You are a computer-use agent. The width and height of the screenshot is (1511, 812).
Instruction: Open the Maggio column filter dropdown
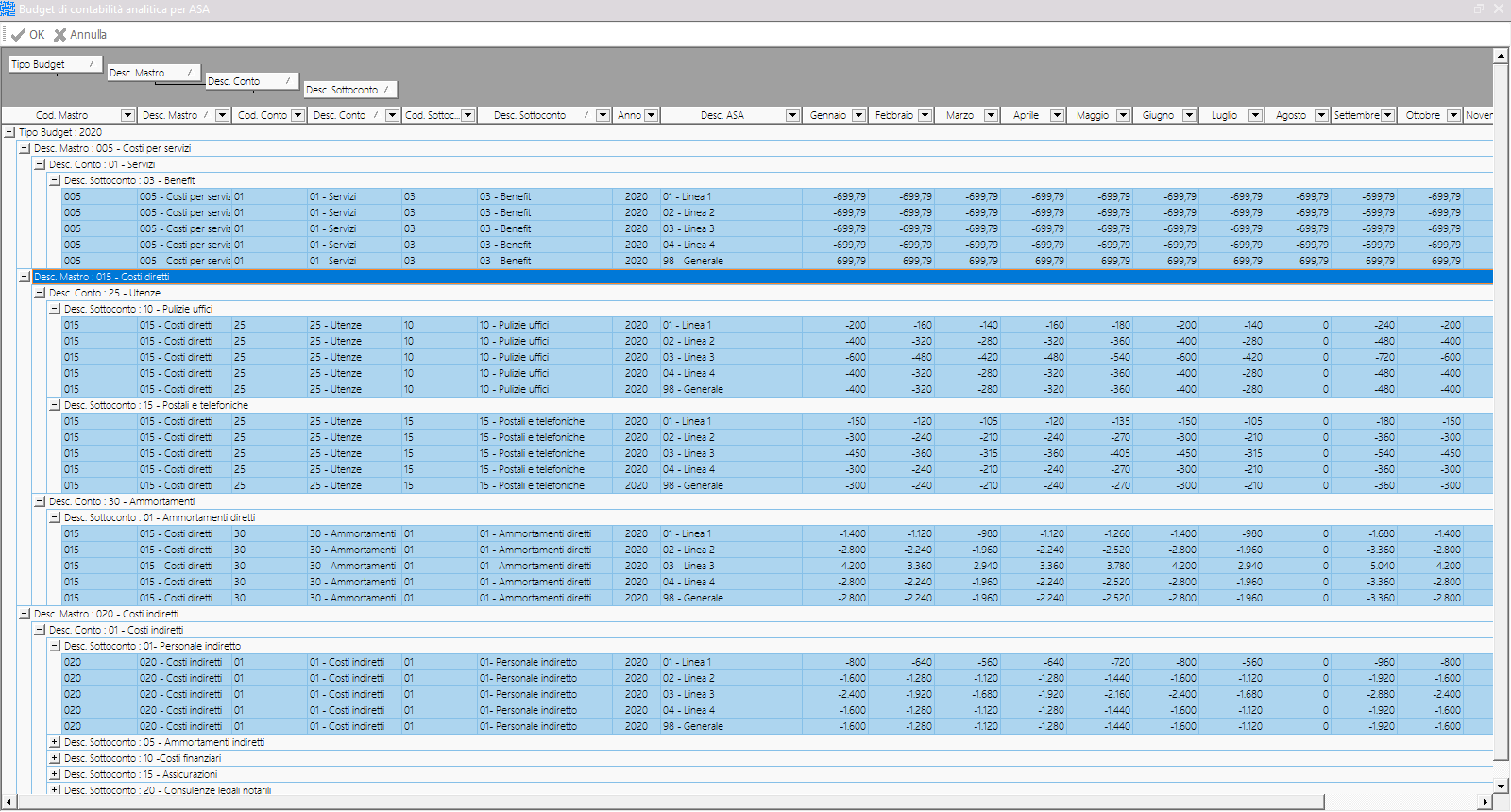pyautogui.click(x=1123, y=115)
